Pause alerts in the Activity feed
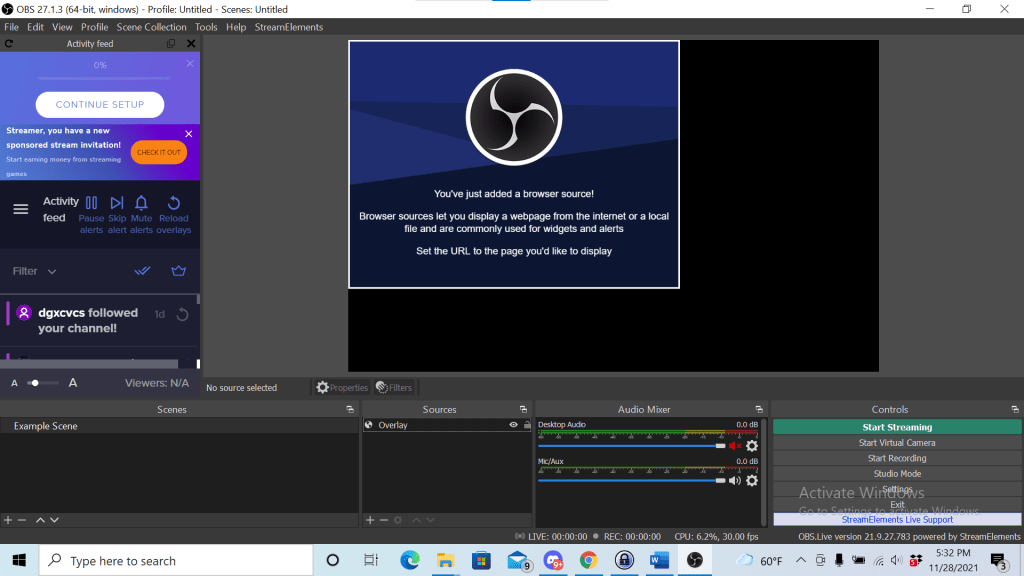 tap(91, 204)
